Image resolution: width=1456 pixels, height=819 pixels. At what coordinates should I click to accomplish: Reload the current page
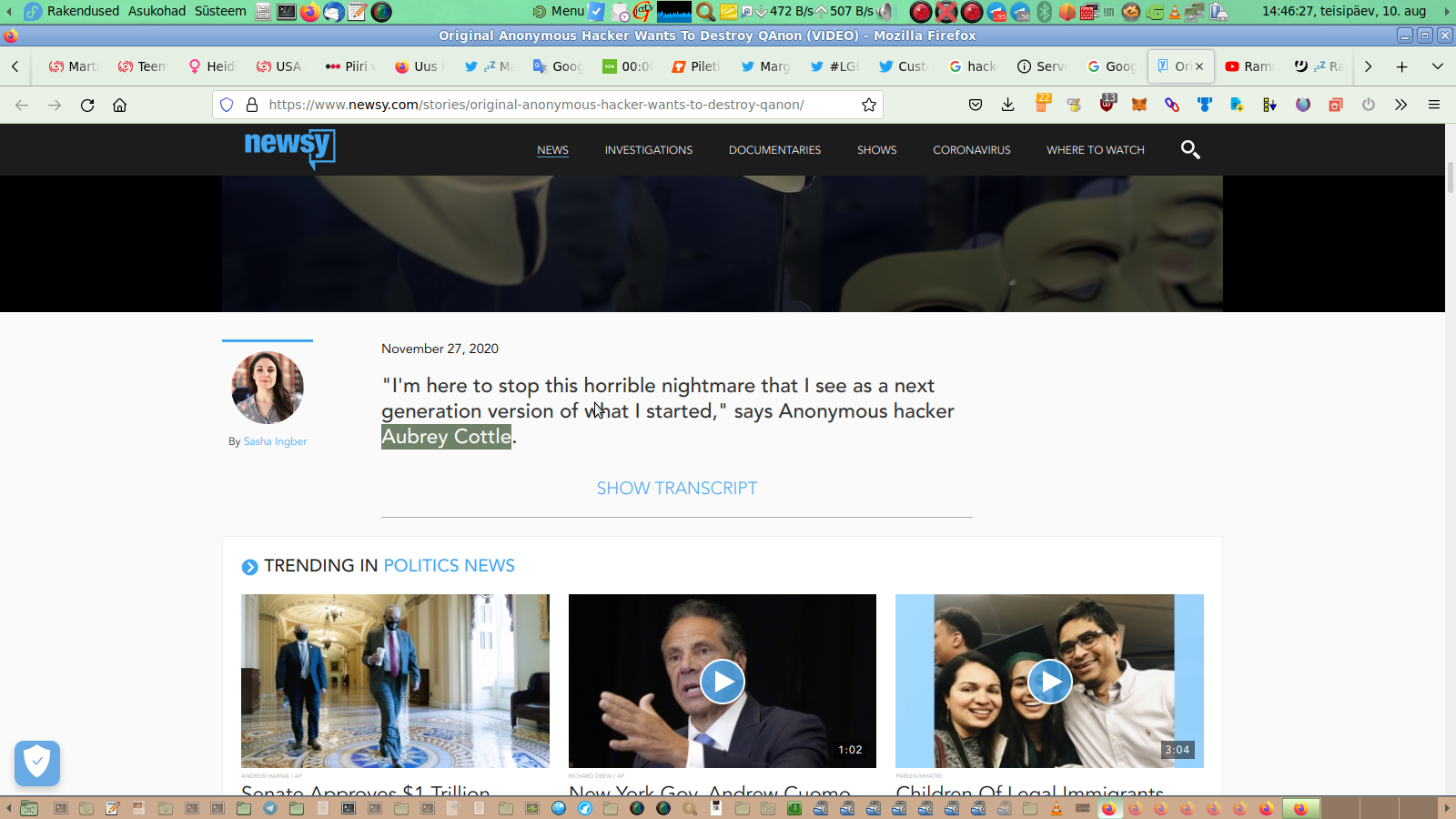pyautogui.click(x=87, y=105)
